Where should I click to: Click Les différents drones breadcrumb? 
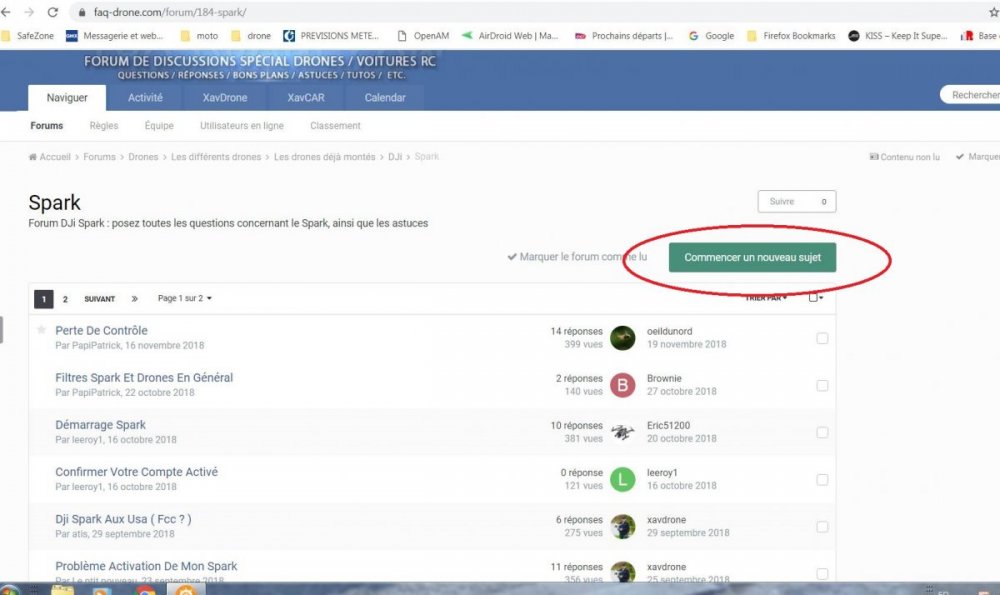(216, 157)
